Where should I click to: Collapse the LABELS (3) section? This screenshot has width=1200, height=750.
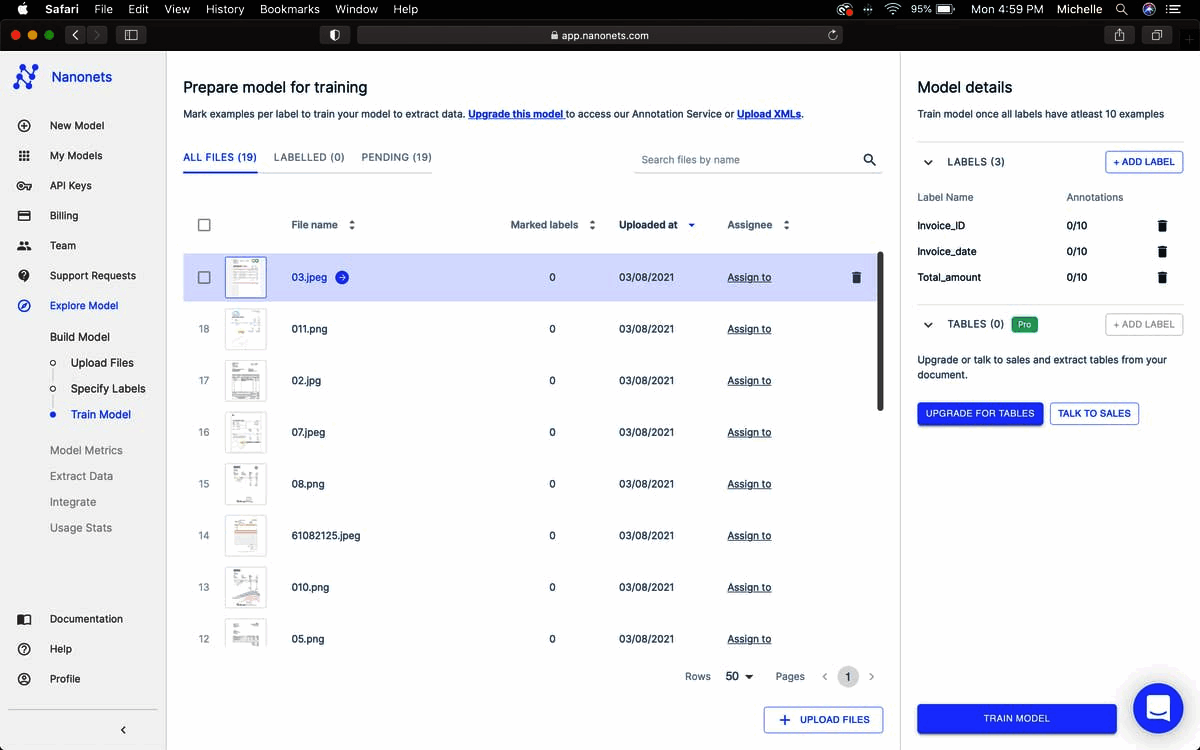click(x=928, y=162)
